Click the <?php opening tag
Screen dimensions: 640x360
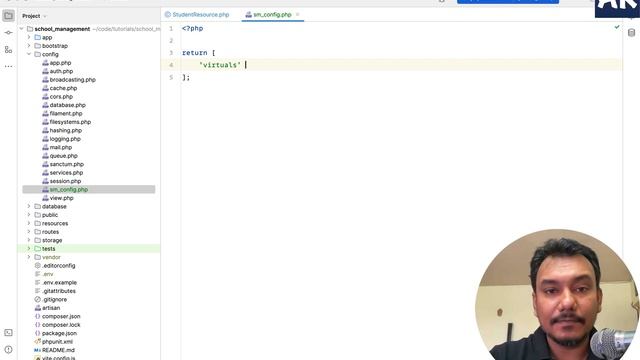[193, 29]
